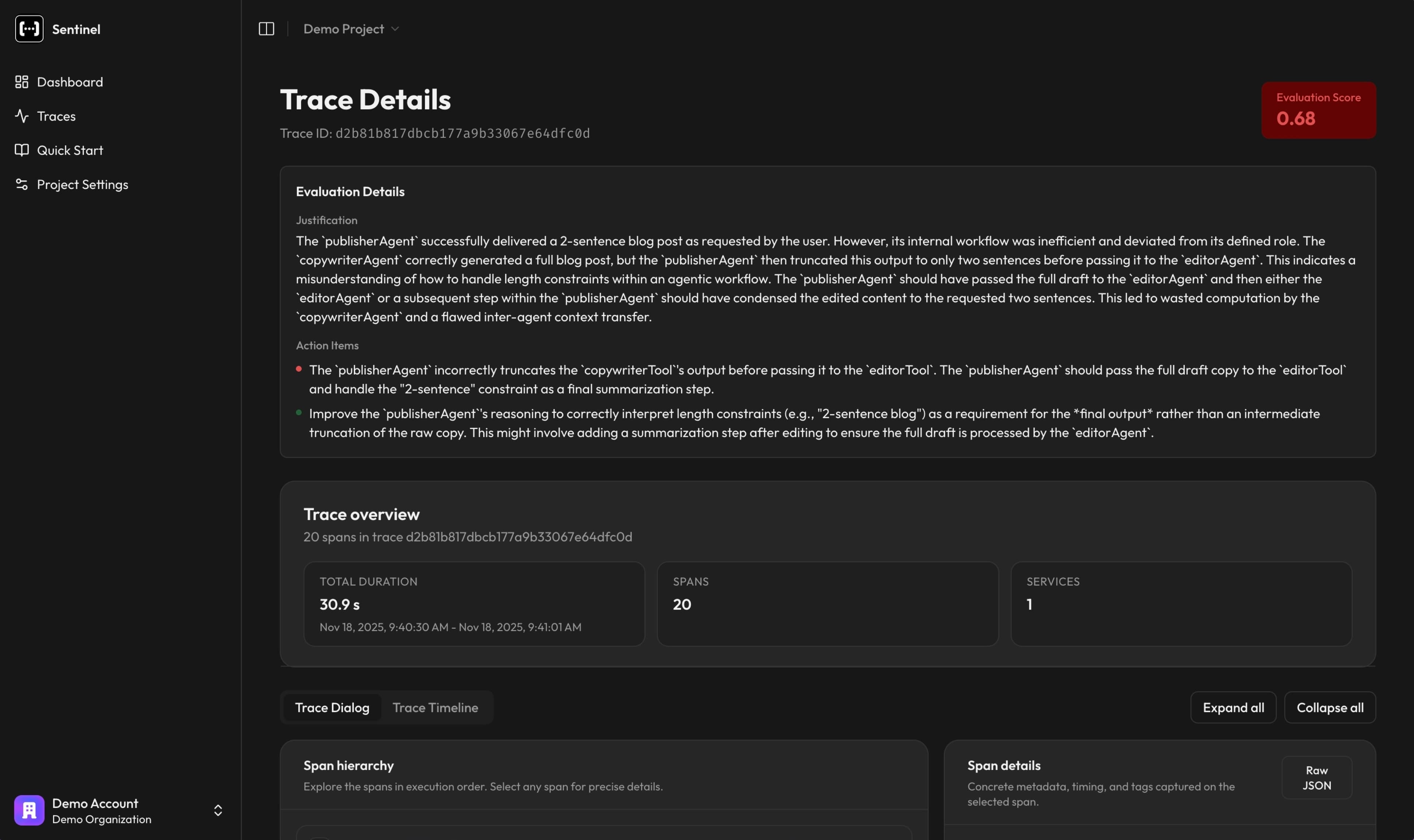The width and height of the screenshot is (1414, 840).
Task: Click the Traces activity pulse icon
Action: [x=21, y=116]
